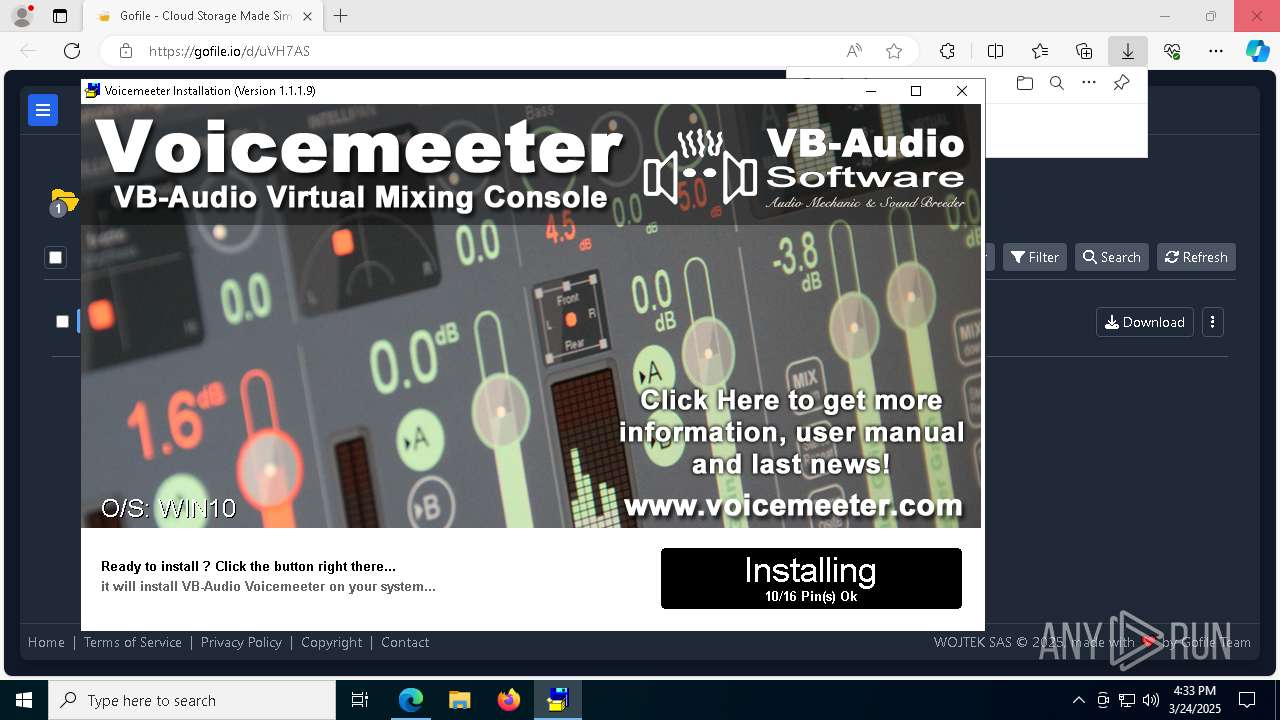Switch to Edge on the taskbar
This screenshot has height=720, width=1280.
pos(411,700)
